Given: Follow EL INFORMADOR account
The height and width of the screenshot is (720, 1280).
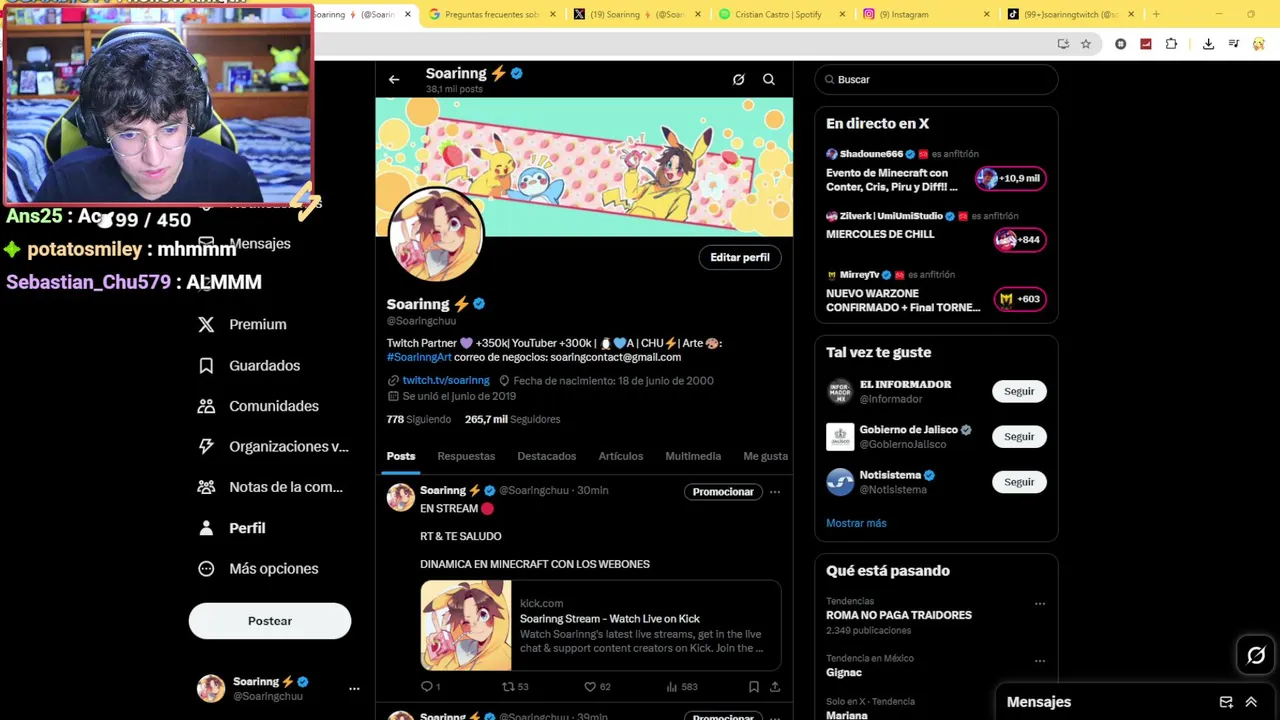Looking at the screenshot, I should tap(1019, 391).
